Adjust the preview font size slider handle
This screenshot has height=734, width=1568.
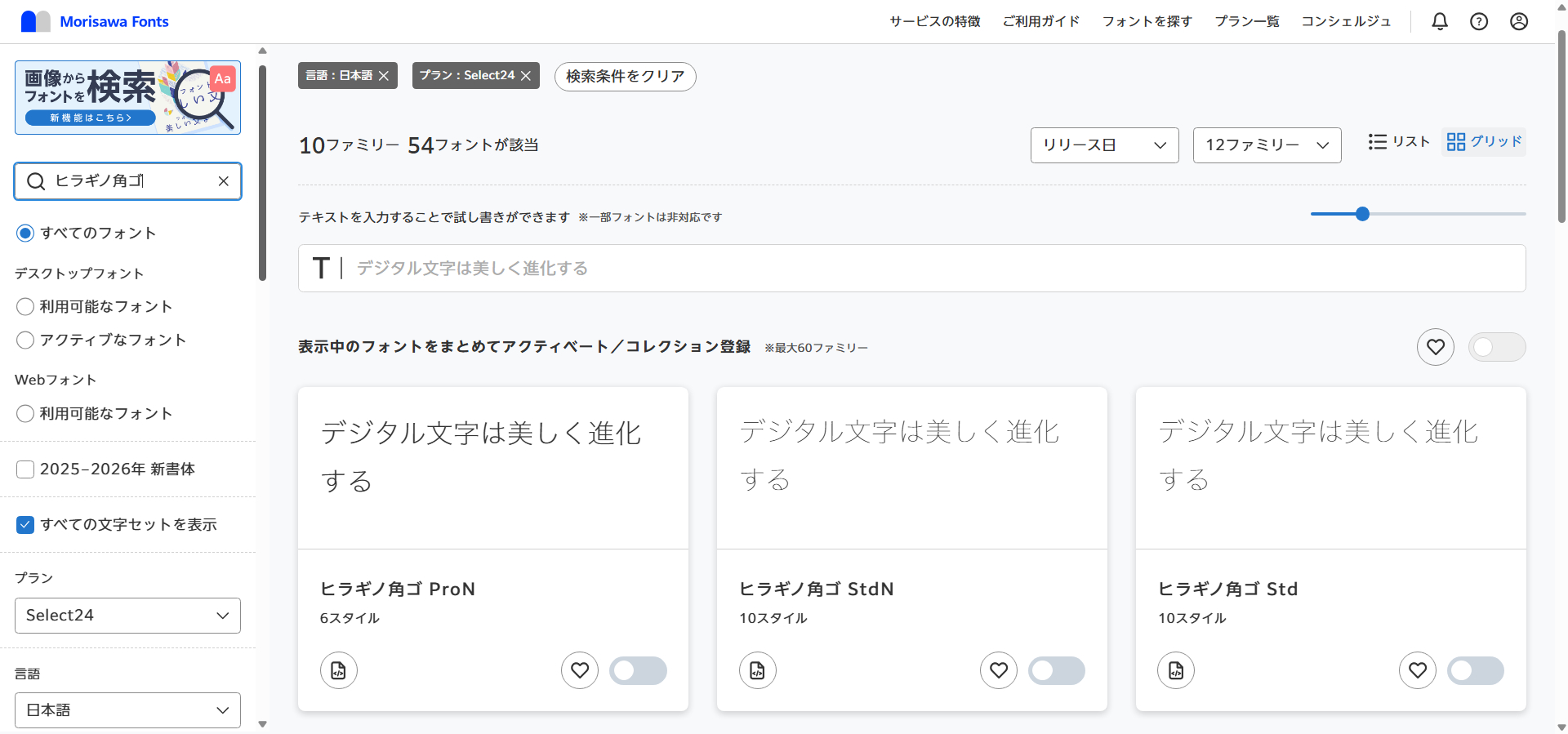pos(1362,214)
